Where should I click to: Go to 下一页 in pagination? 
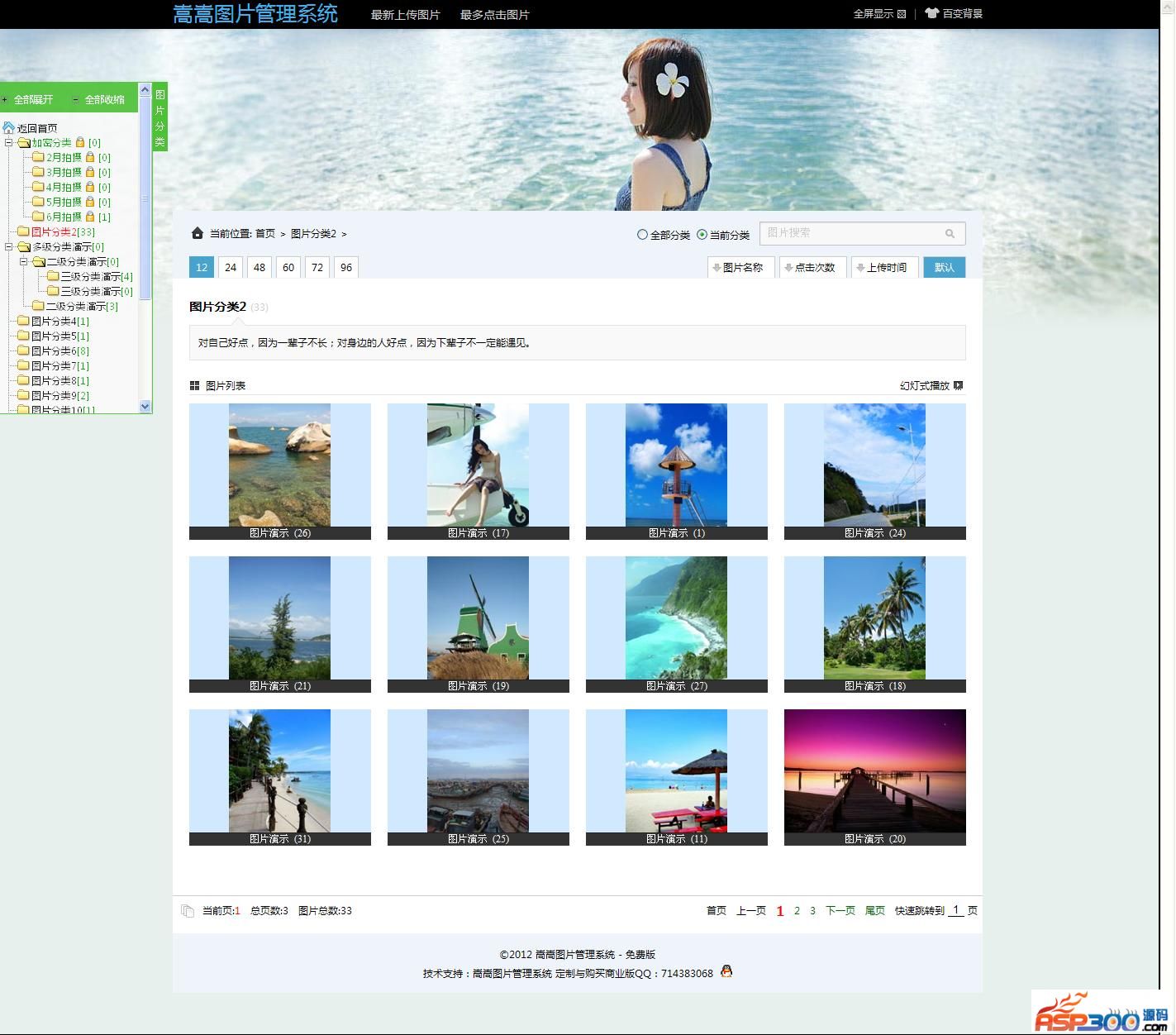pyautogui.click(x=840, y=910)
